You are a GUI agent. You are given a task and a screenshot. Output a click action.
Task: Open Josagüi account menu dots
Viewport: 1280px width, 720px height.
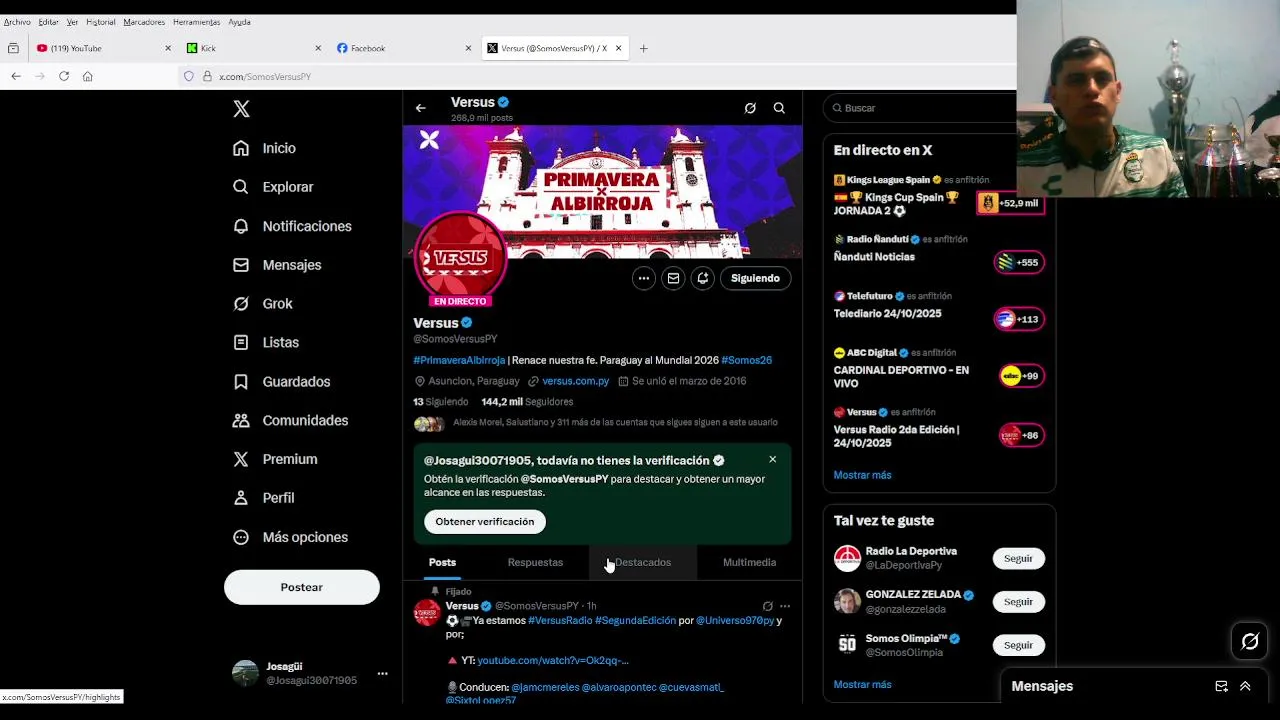coord(382,674)
